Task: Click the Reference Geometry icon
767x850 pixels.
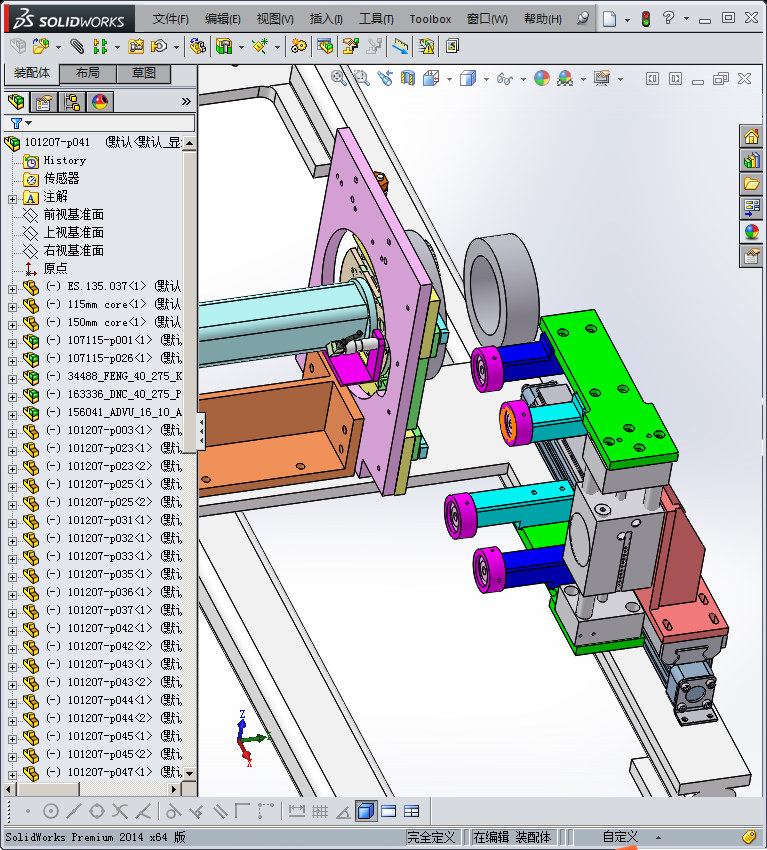Action: [x=260, y=47]
